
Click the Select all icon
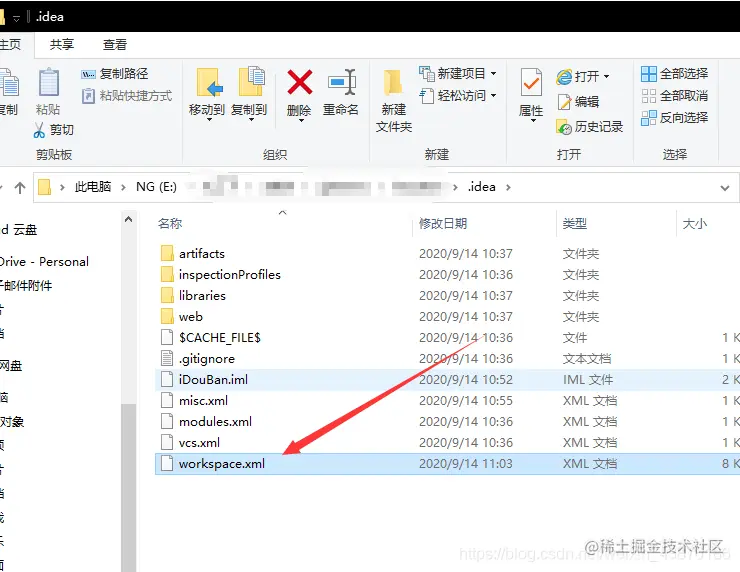(649, 74)
